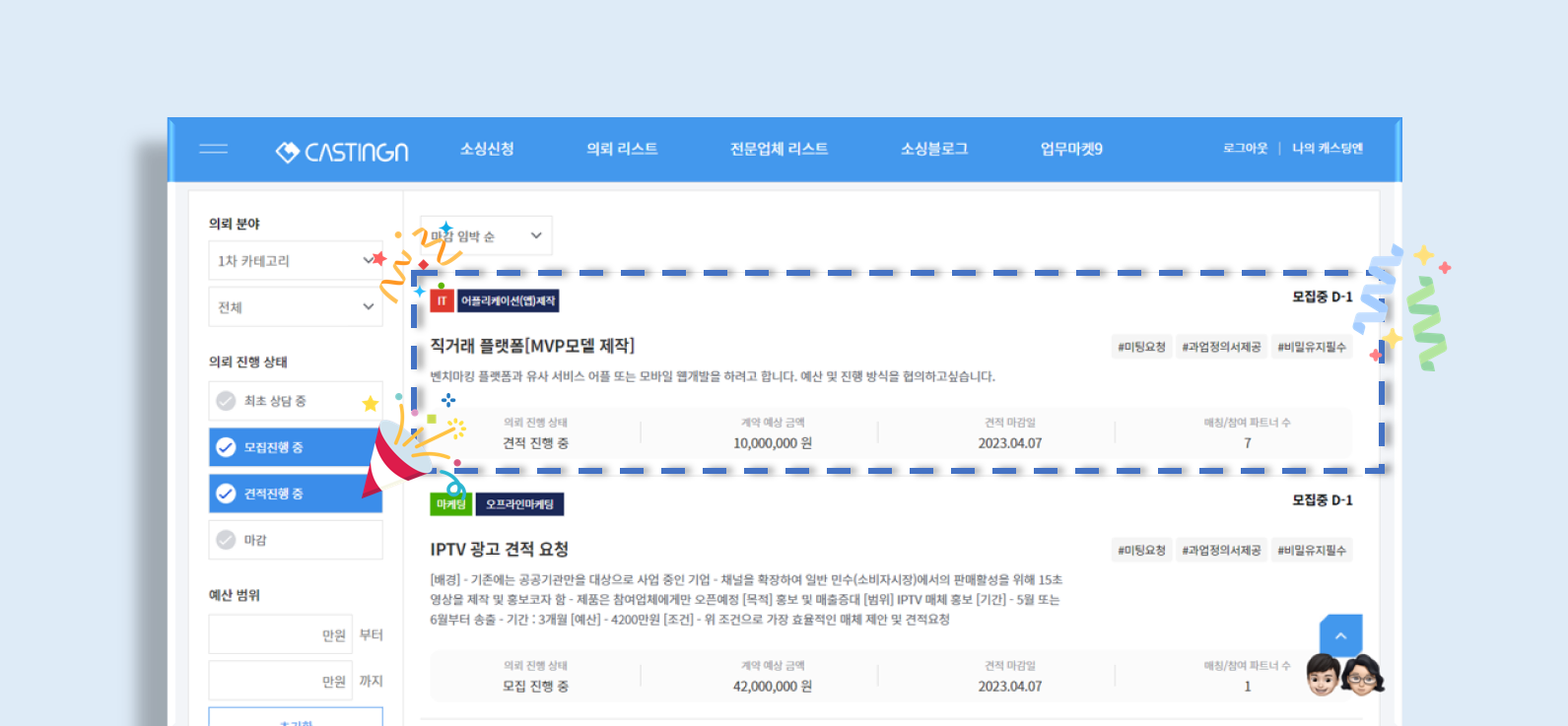Open the 전문업체 리스트 menu item

[779, 149]
